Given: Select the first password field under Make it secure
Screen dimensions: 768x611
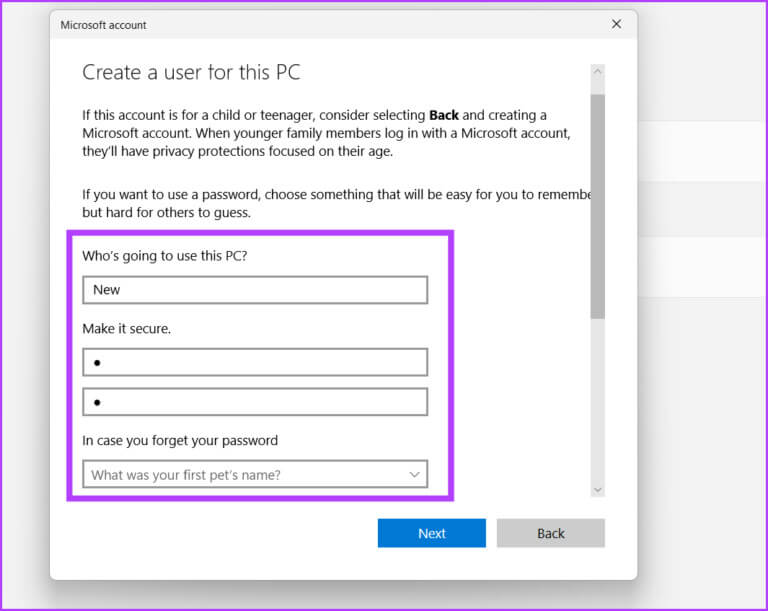Looking at the screenshot, I should click(x=255, y=363).
